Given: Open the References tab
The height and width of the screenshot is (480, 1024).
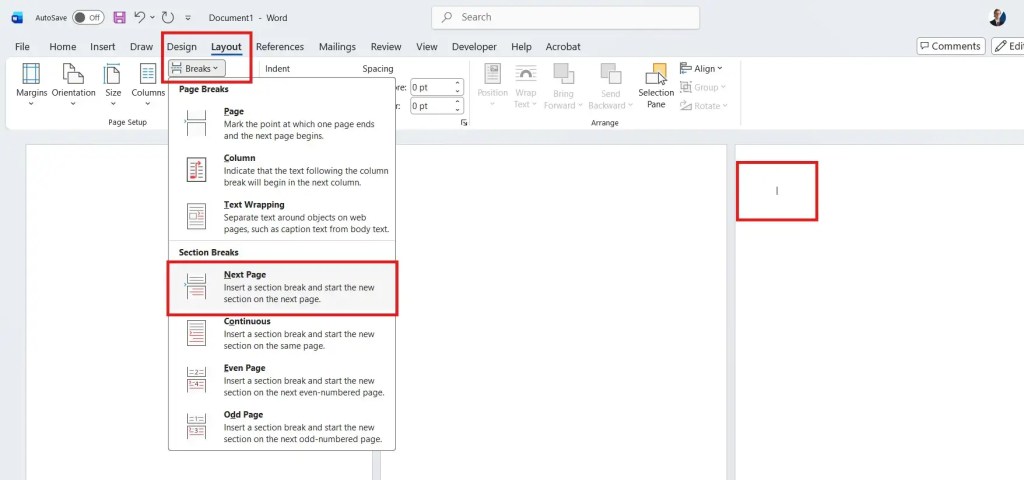Looking at the screenshot, I should tap(280, 46).
